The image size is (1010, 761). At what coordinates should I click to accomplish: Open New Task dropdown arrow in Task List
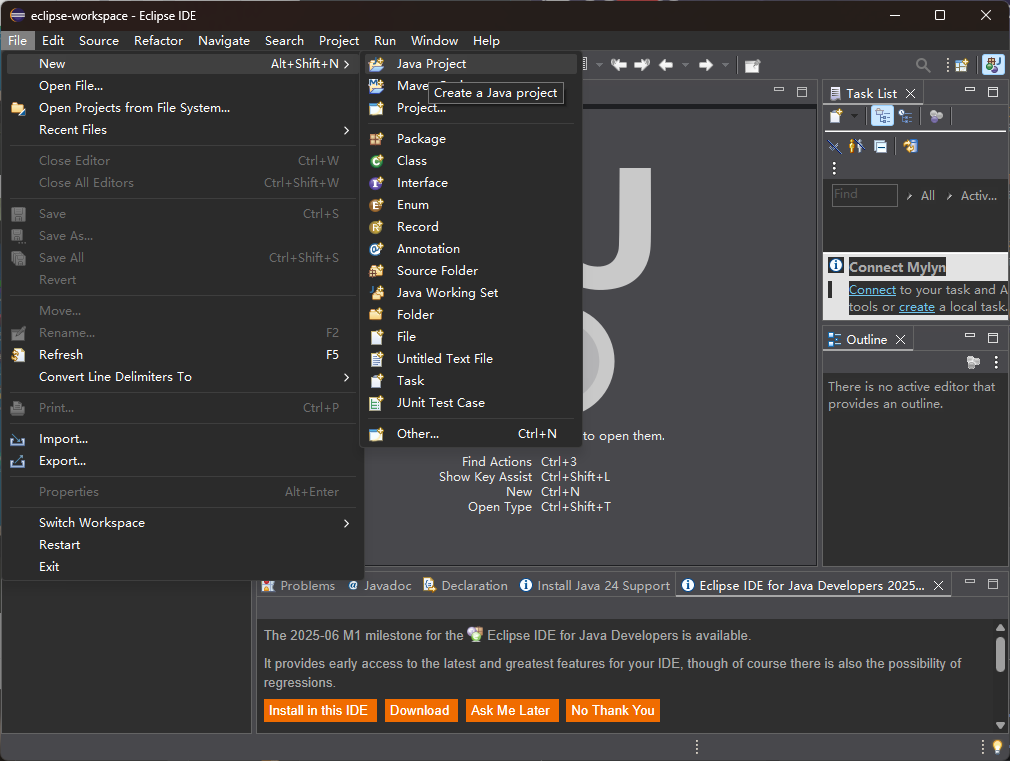[x=854, y=116]
